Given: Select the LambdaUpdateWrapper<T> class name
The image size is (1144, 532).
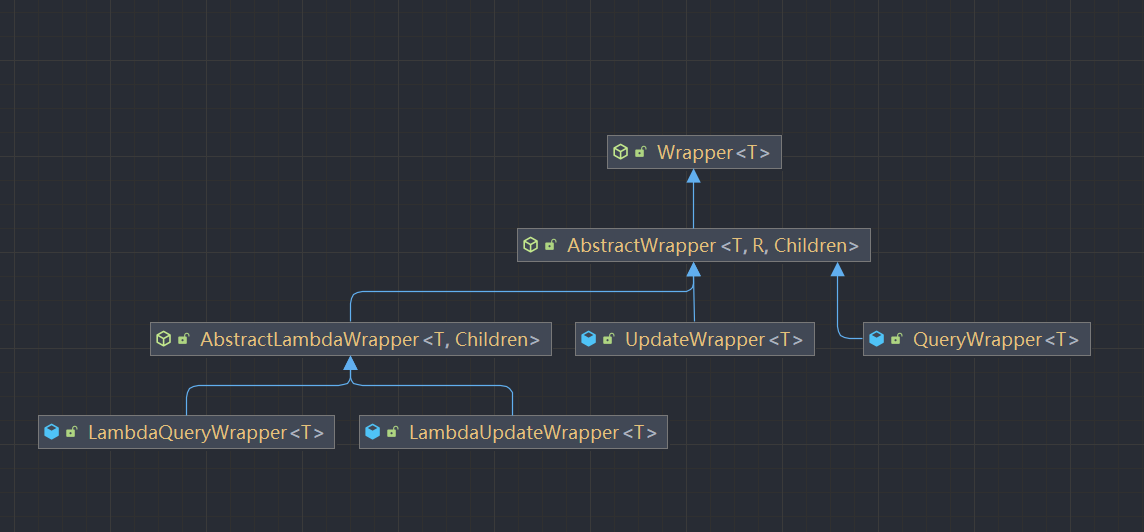Looking at the screenshot, I should point(532,433).
